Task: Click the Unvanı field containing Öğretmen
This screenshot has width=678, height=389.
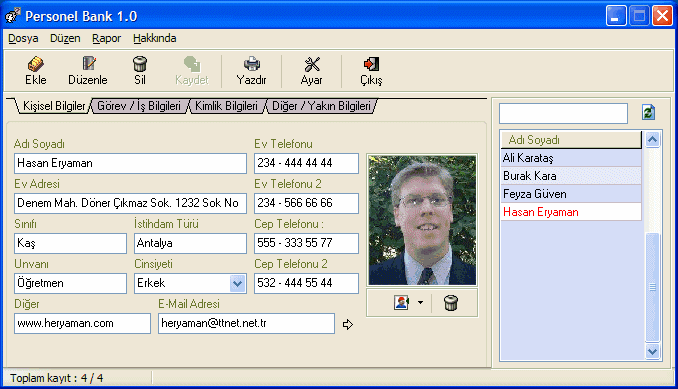Action: 70,284
